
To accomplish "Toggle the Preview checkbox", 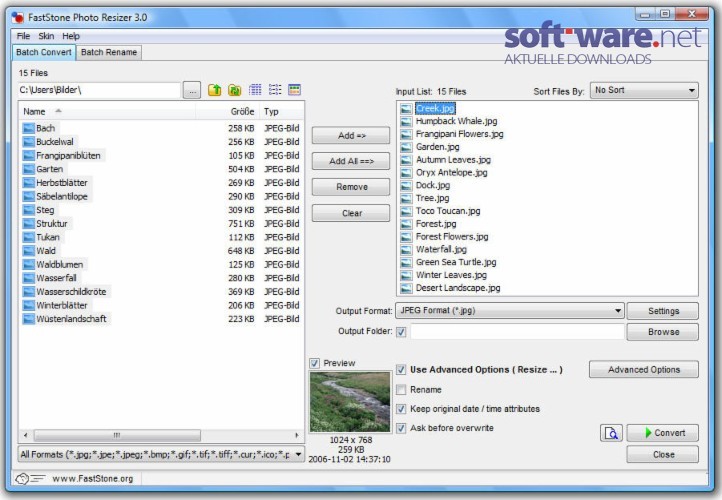I will tap(314, 363).
